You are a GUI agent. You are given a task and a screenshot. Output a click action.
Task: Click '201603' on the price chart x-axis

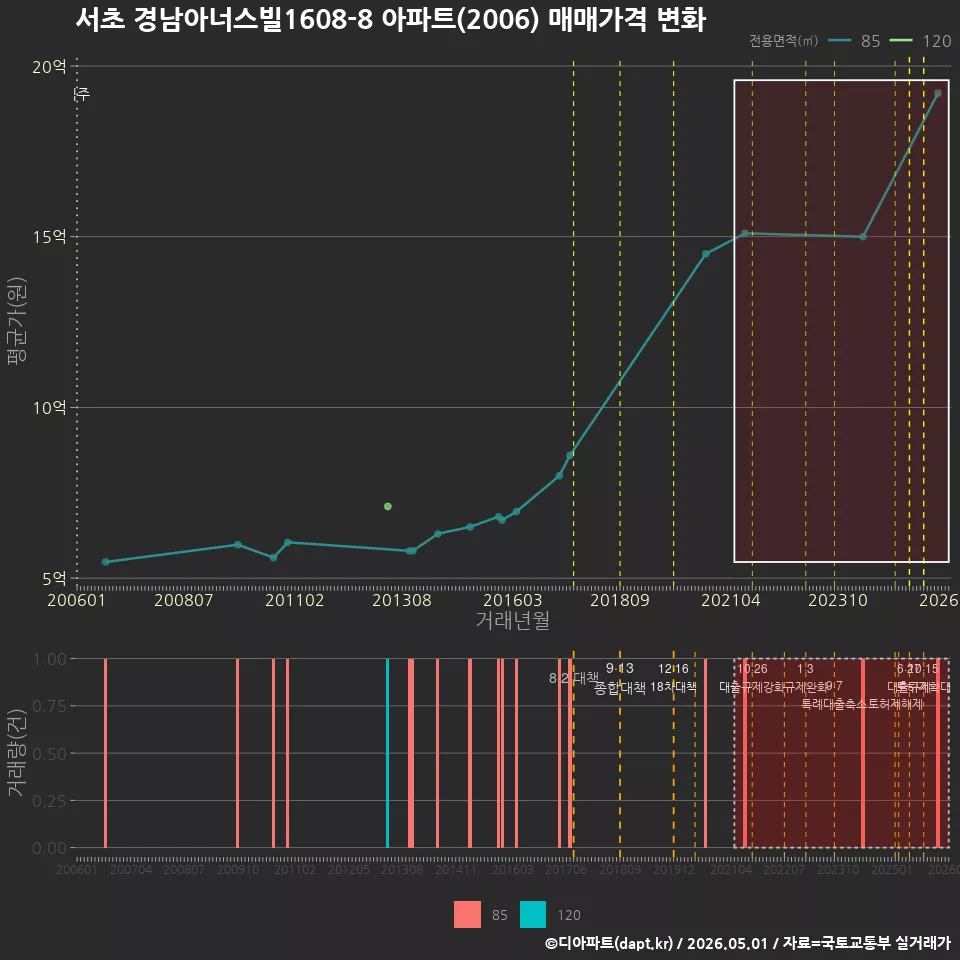point(512,600)
